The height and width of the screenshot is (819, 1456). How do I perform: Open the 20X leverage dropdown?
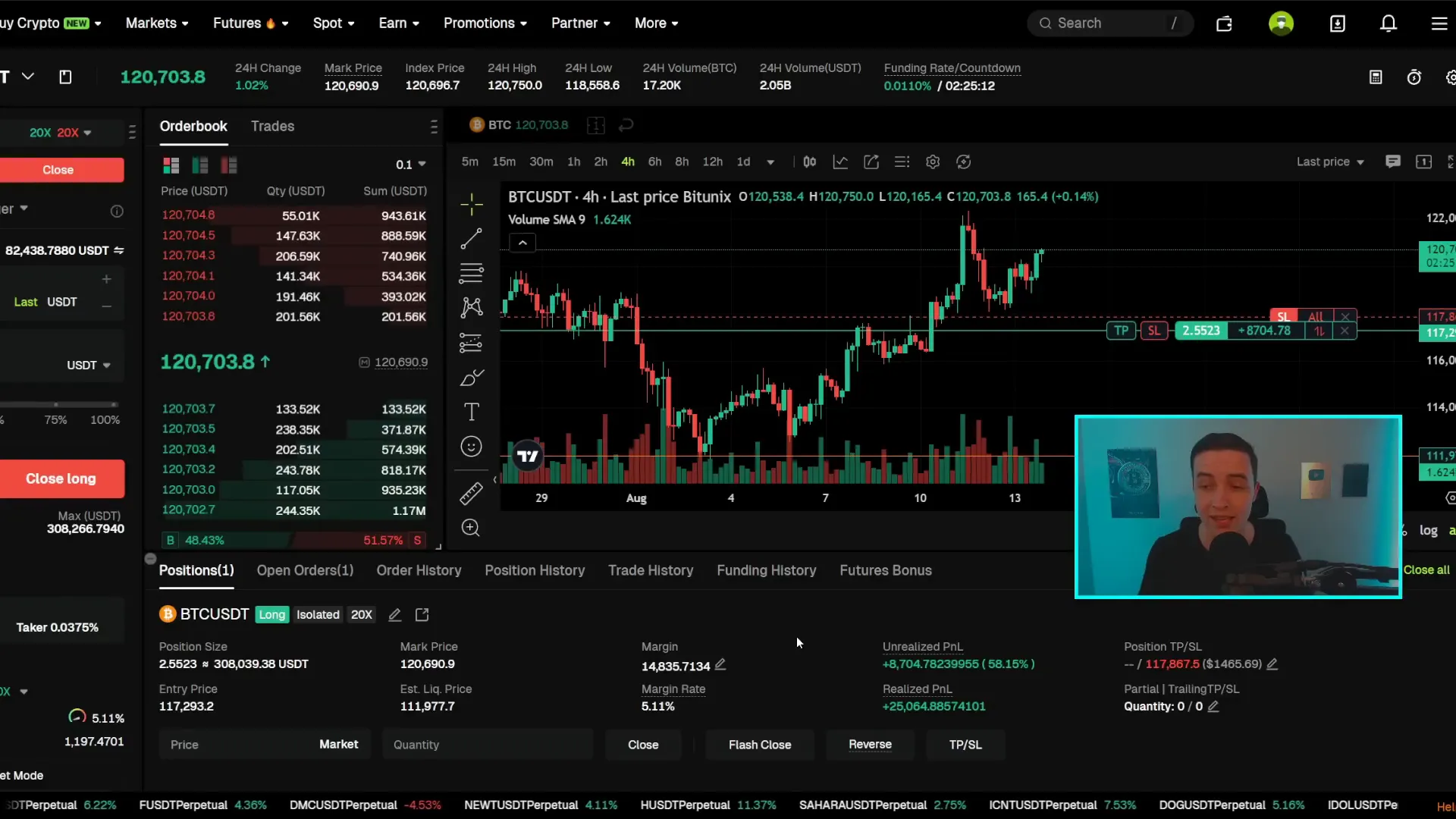(x=61, y=133)
